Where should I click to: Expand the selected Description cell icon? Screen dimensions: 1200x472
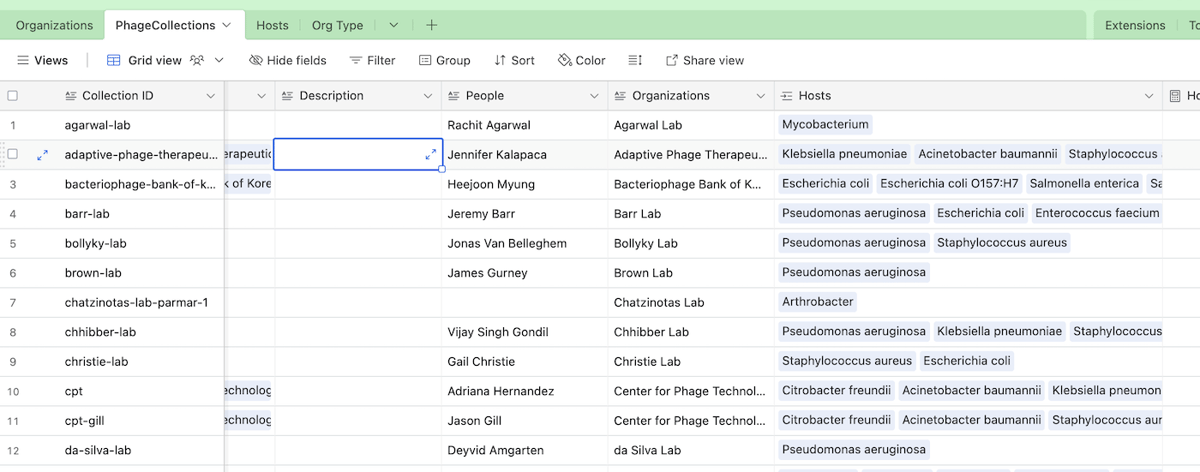430,154
